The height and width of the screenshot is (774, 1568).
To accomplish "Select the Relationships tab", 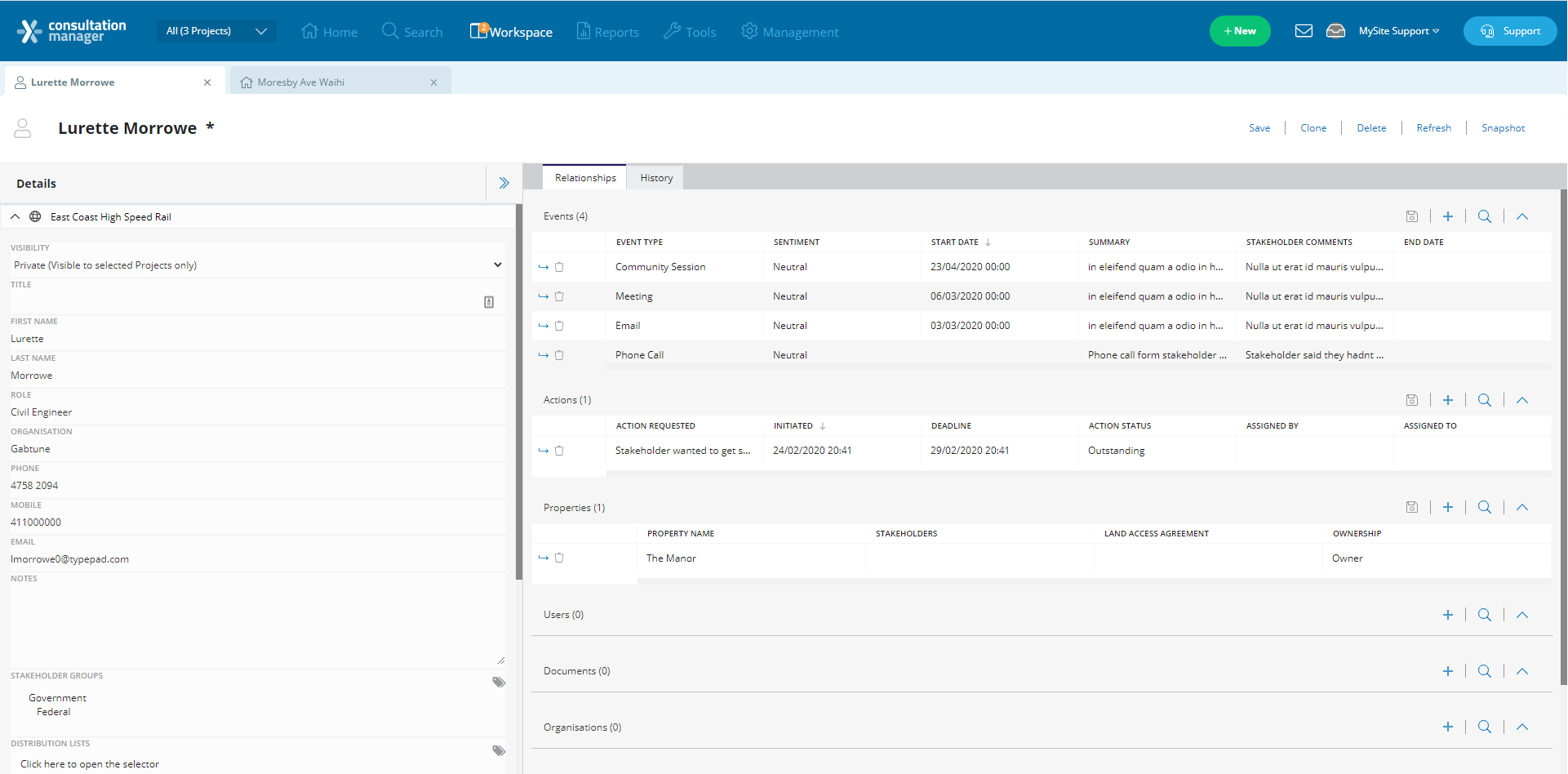I will [x=585, y=178].
